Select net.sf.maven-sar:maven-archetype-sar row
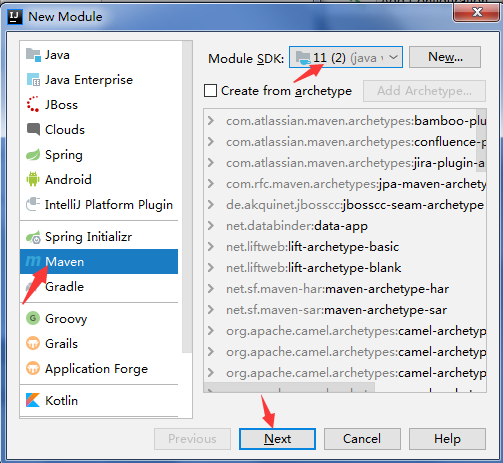Screen dimensions: 503x463 (x=345, y=310)
